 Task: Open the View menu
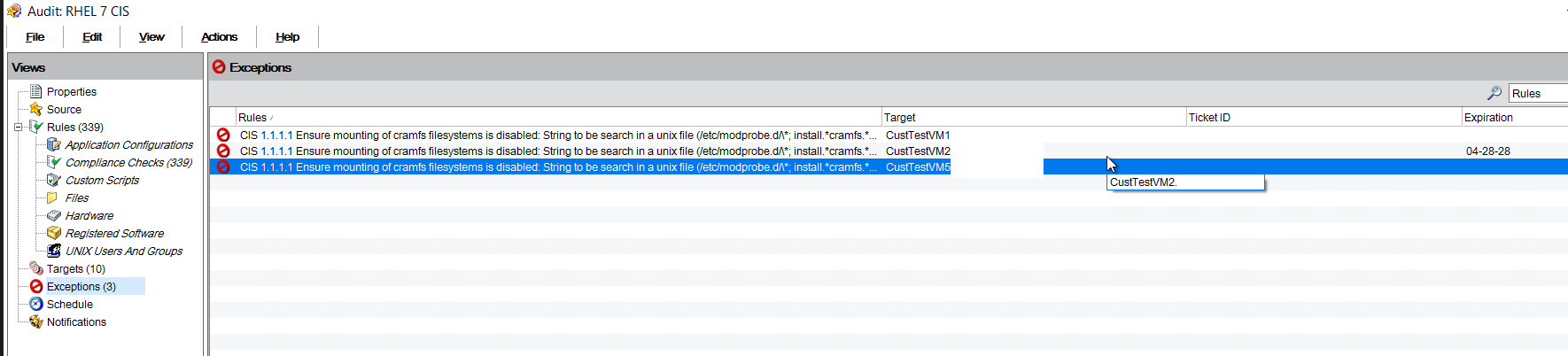point(151,36)
